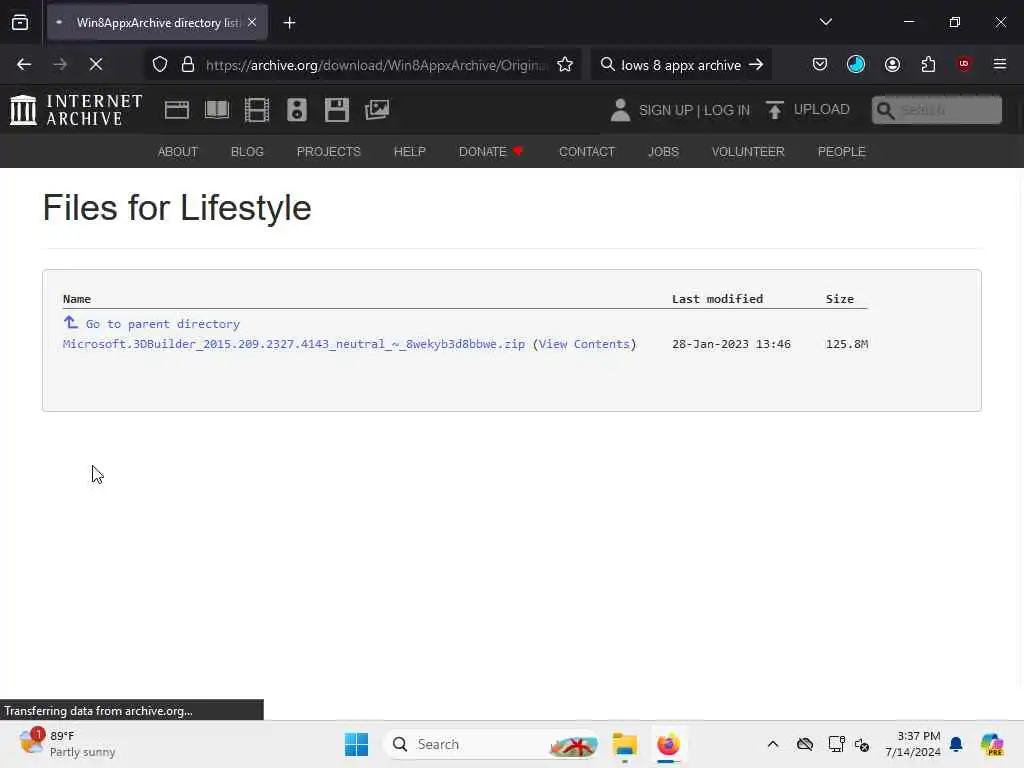Click the View Contents link

[584, 344]
